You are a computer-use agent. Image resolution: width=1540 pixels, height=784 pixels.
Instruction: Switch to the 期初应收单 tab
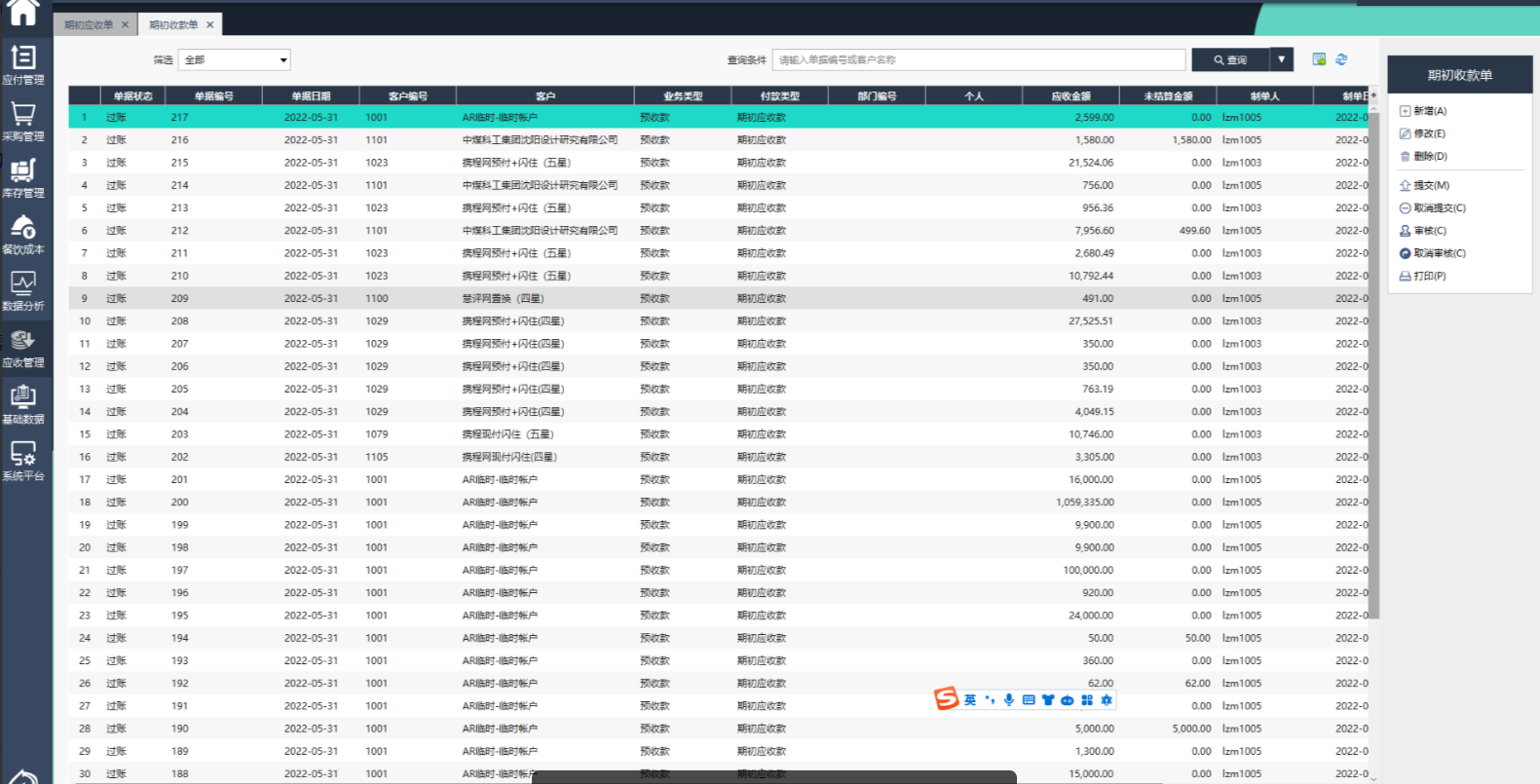tap(89, 24)
